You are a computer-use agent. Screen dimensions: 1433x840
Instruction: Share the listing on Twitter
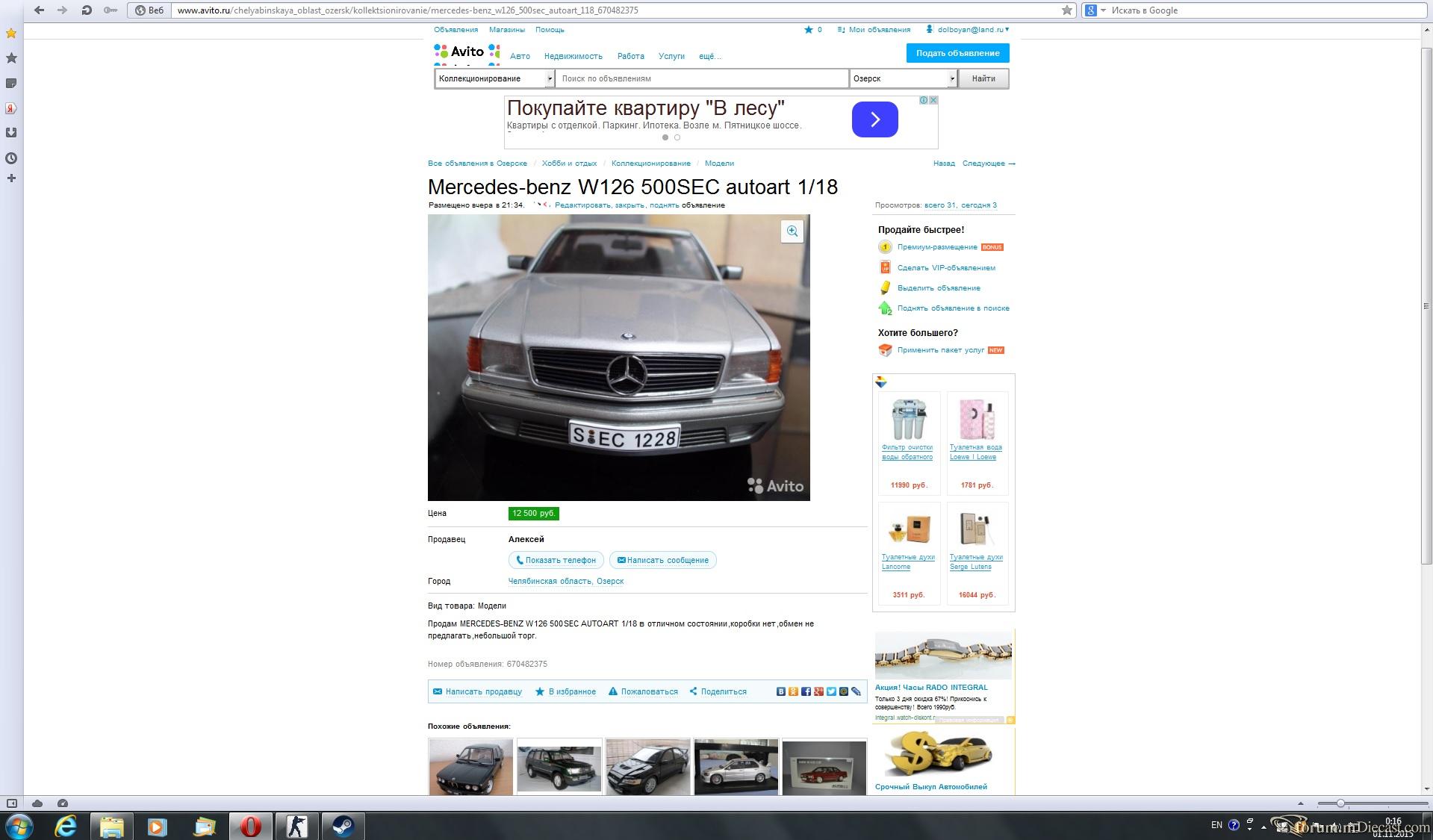(x=831, y=691)
